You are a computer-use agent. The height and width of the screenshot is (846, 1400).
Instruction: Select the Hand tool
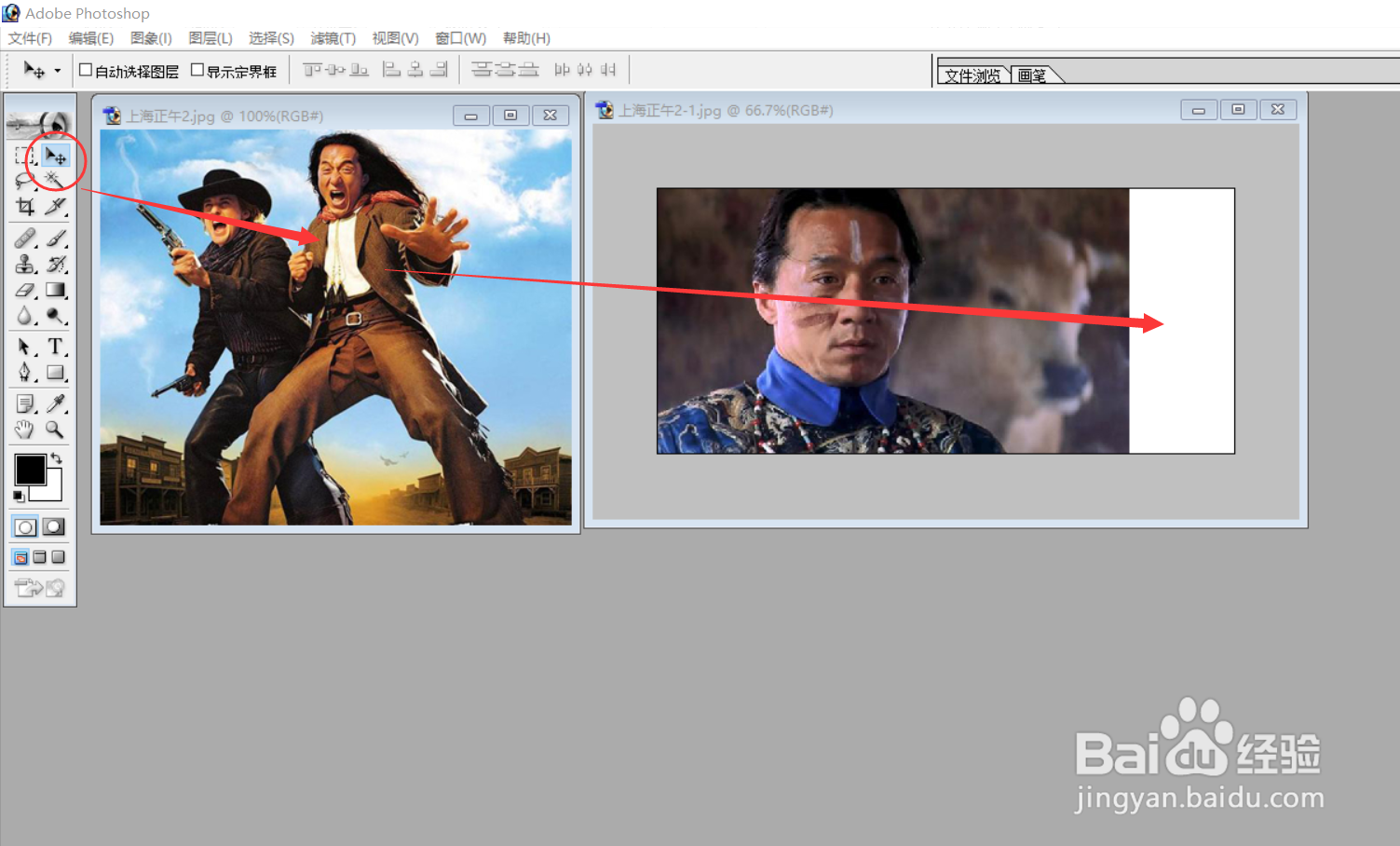pos(25,430)
